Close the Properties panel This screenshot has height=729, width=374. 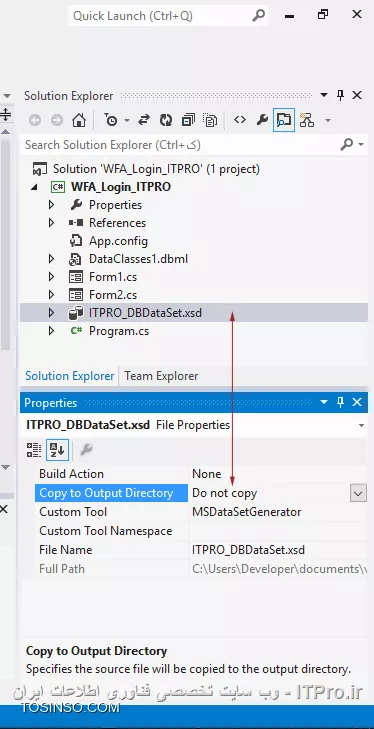pos(357,402)
